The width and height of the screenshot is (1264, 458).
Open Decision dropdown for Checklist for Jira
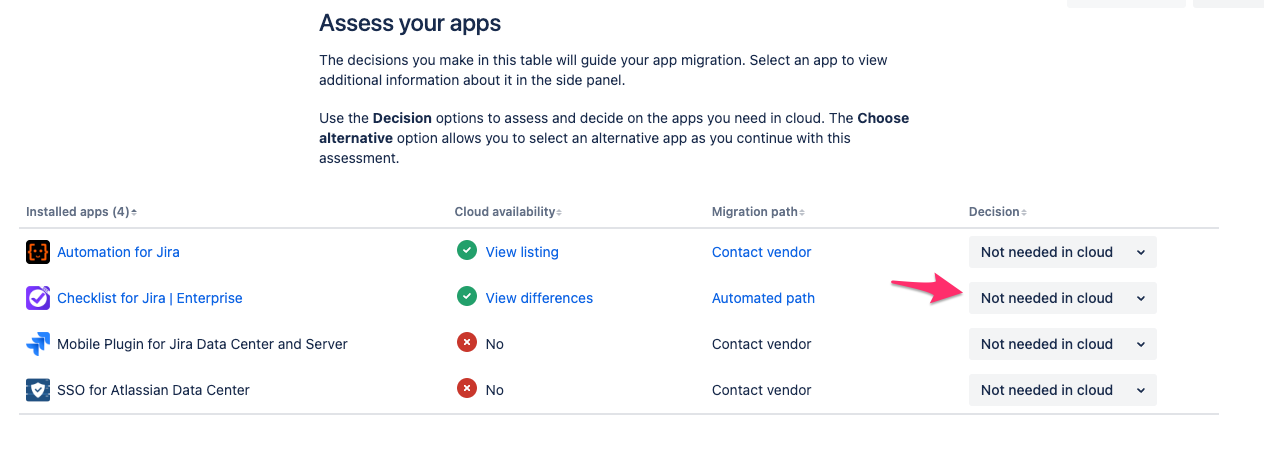click(x=1062, y=298)
